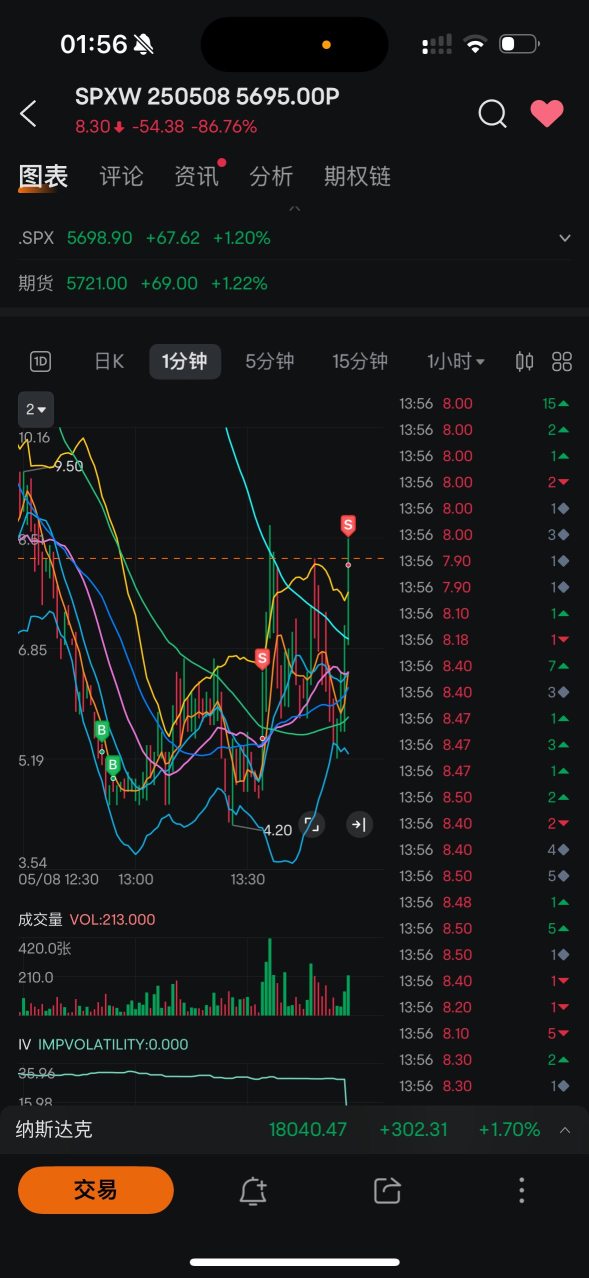Open the 期权链 tab

pyautogui.click(x=357, y=177)
